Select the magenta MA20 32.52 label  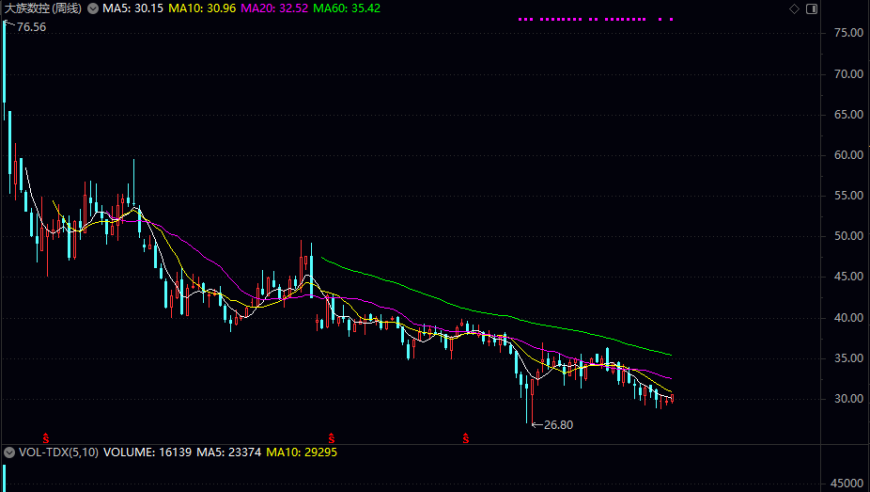[272, 9]
